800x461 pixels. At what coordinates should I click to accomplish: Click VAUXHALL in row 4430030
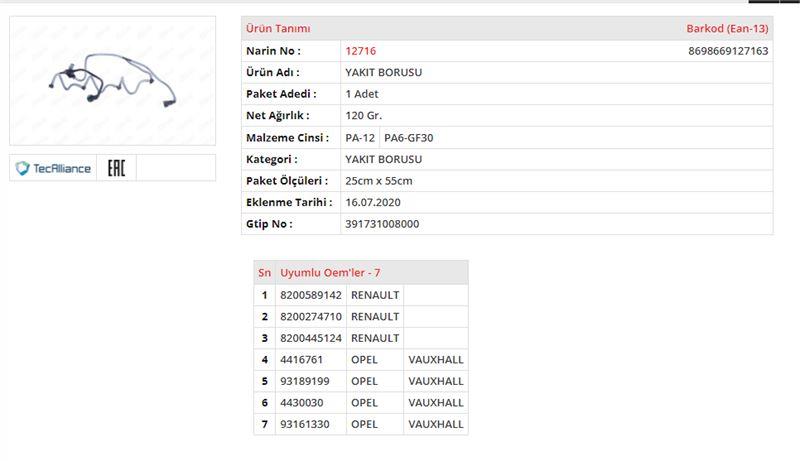point(436,402)
